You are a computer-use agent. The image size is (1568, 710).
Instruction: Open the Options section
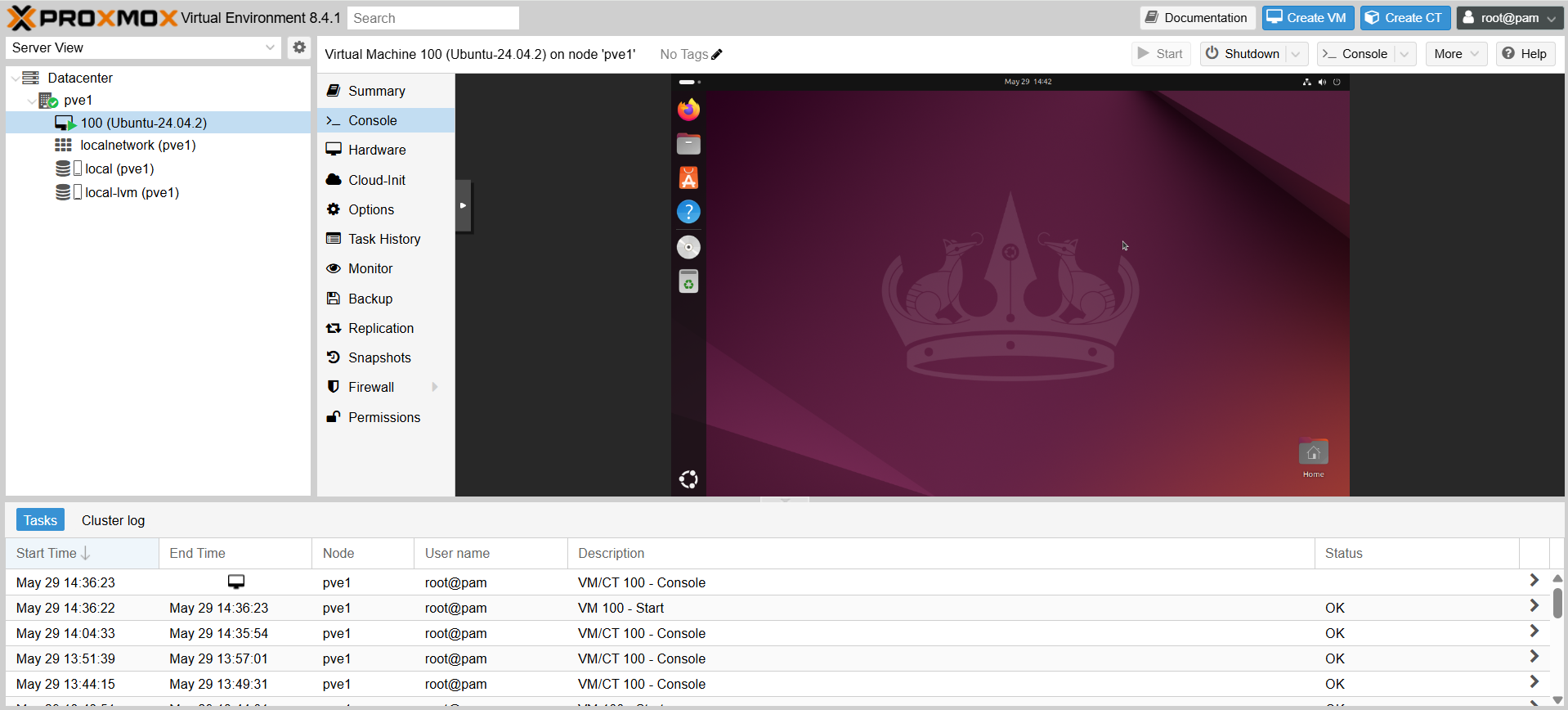point(386,209)
